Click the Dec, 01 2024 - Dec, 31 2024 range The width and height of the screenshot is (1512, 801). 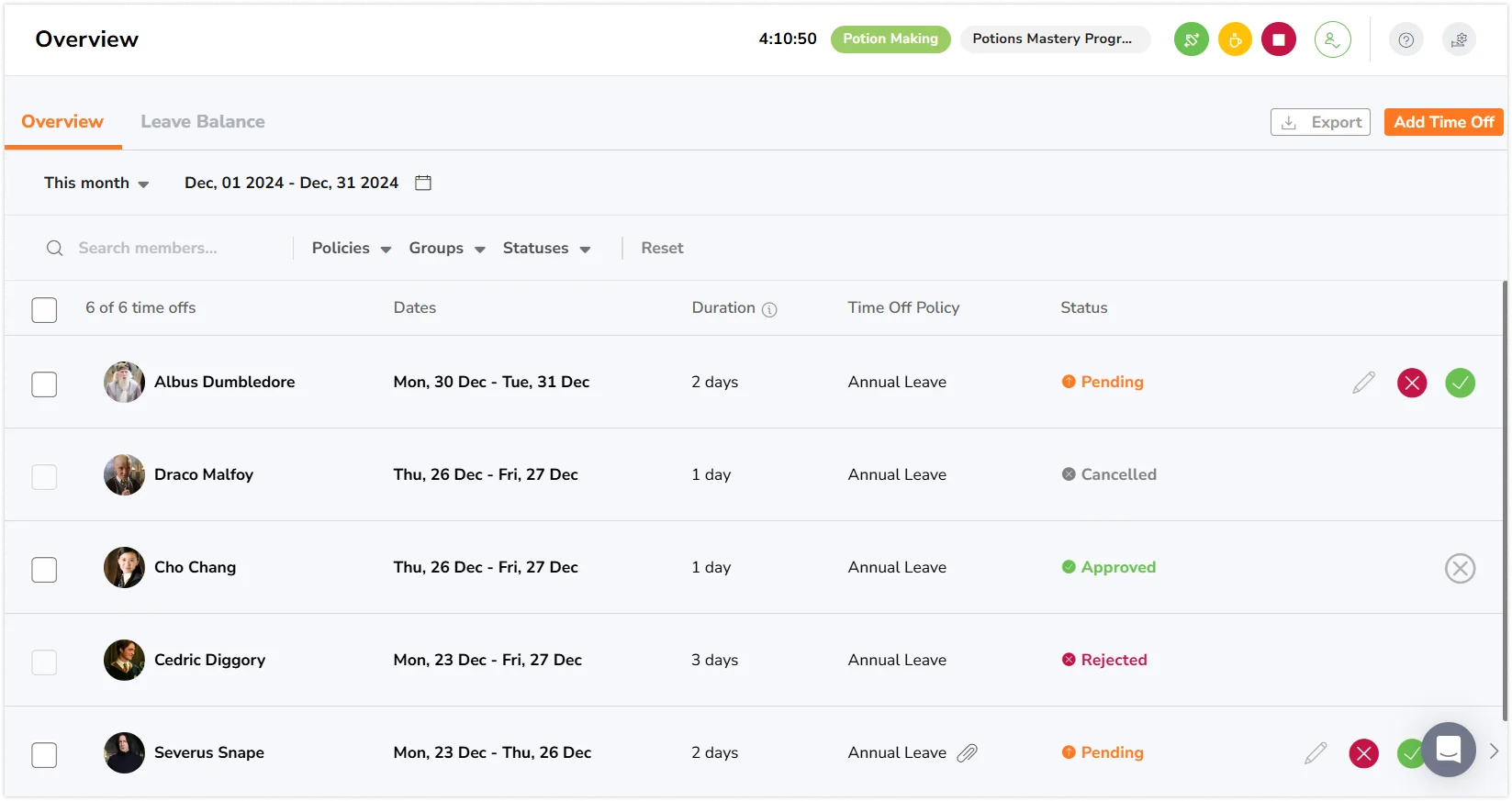tap(292, 183)
